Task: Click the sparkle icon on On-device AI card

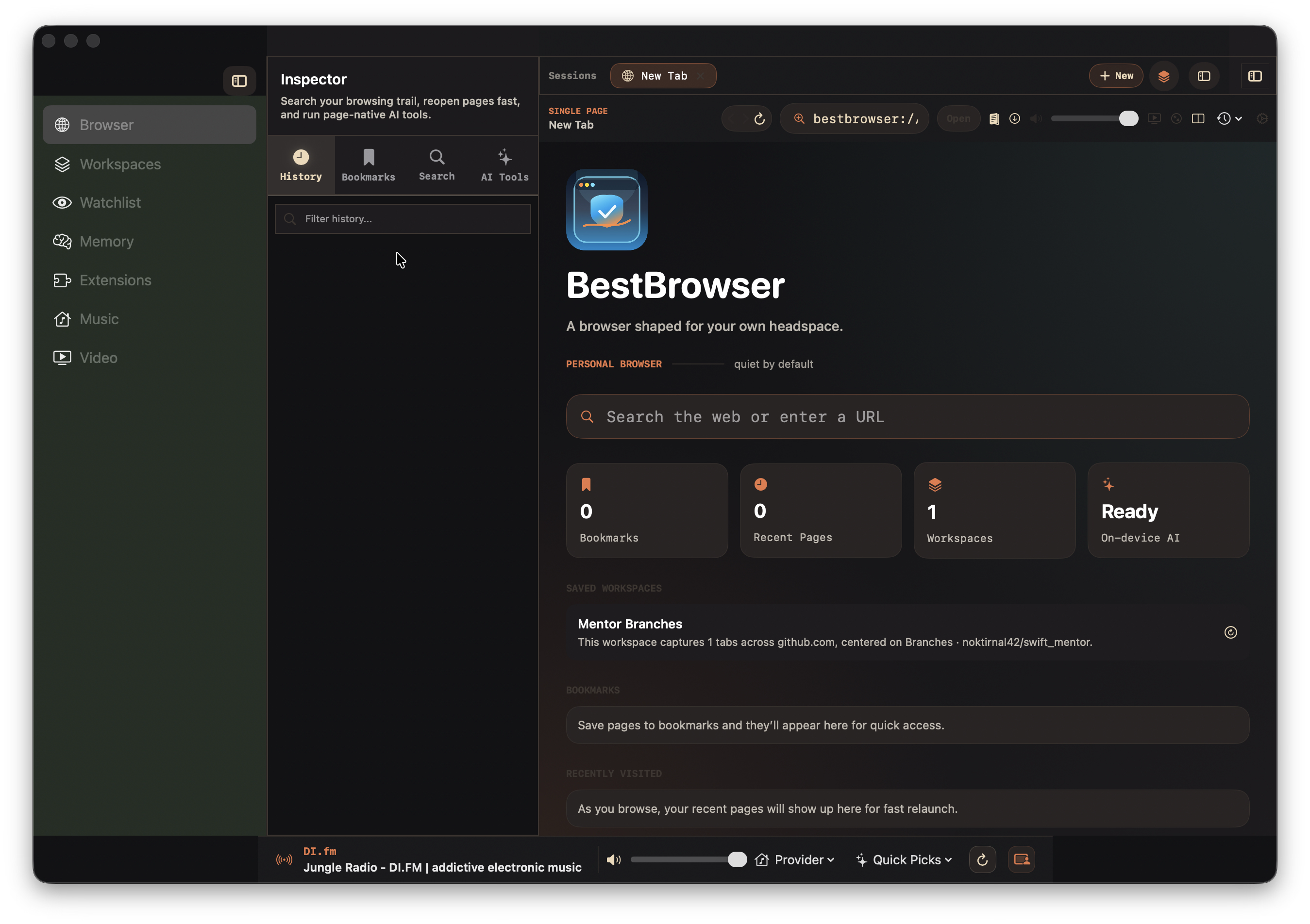Action: (1108, 484)
